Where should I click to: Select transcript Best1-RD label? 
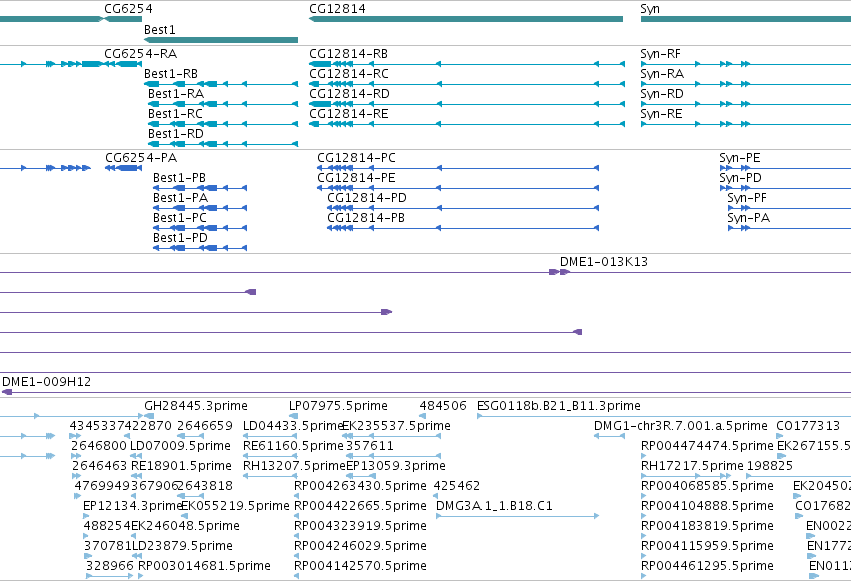176,134
